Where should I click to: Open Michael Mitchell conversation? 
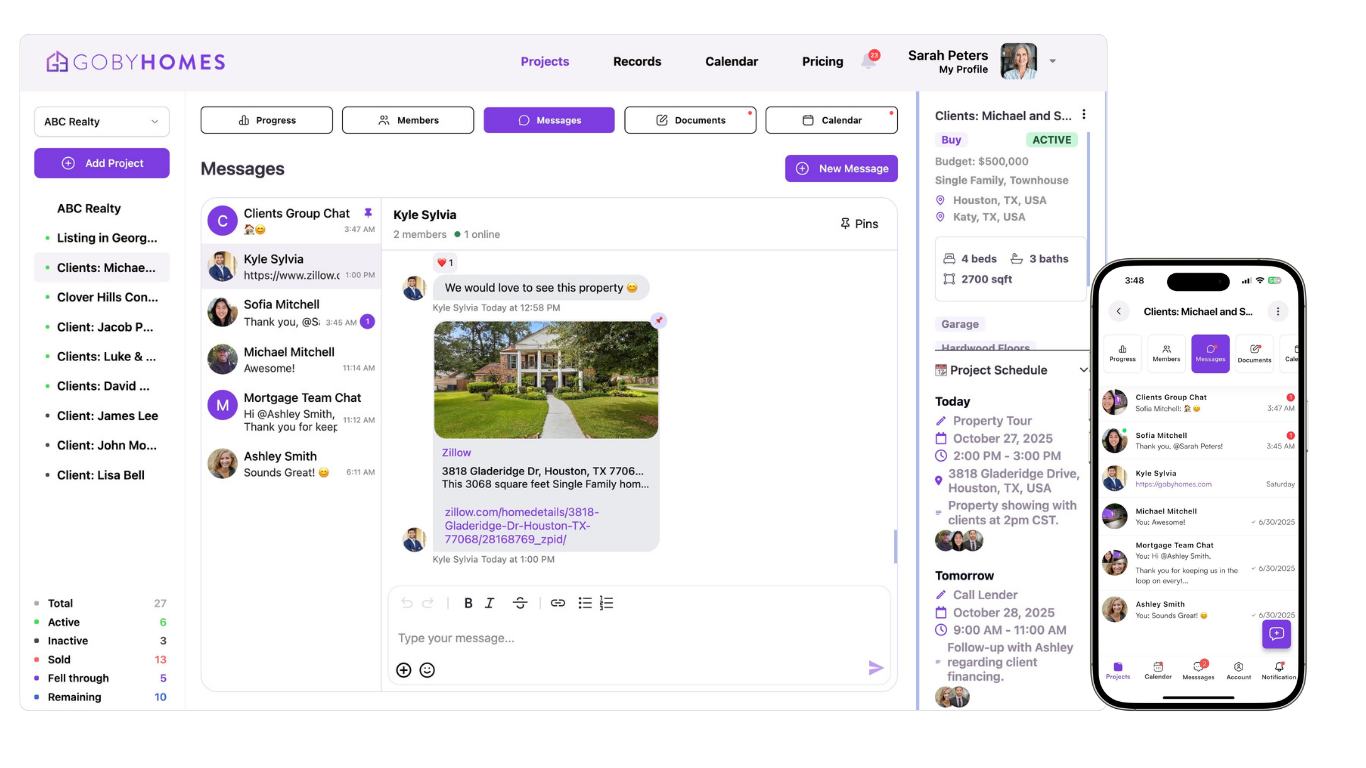tap(291, 359)
